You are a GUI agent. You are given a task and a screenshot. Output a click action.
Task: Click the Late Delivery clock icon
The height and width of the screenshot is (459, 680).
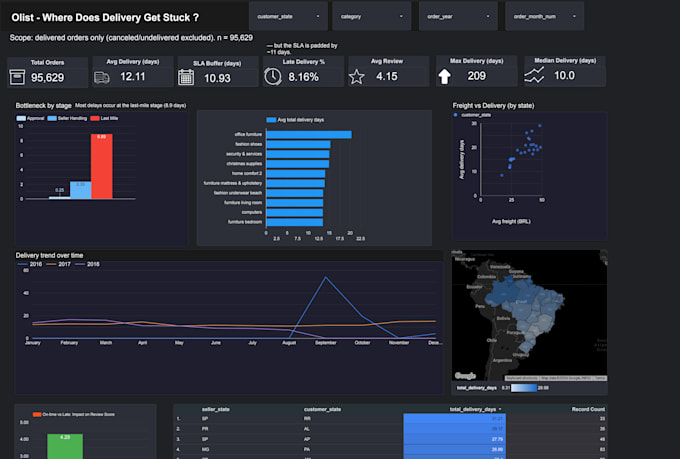tap(273, 77)
